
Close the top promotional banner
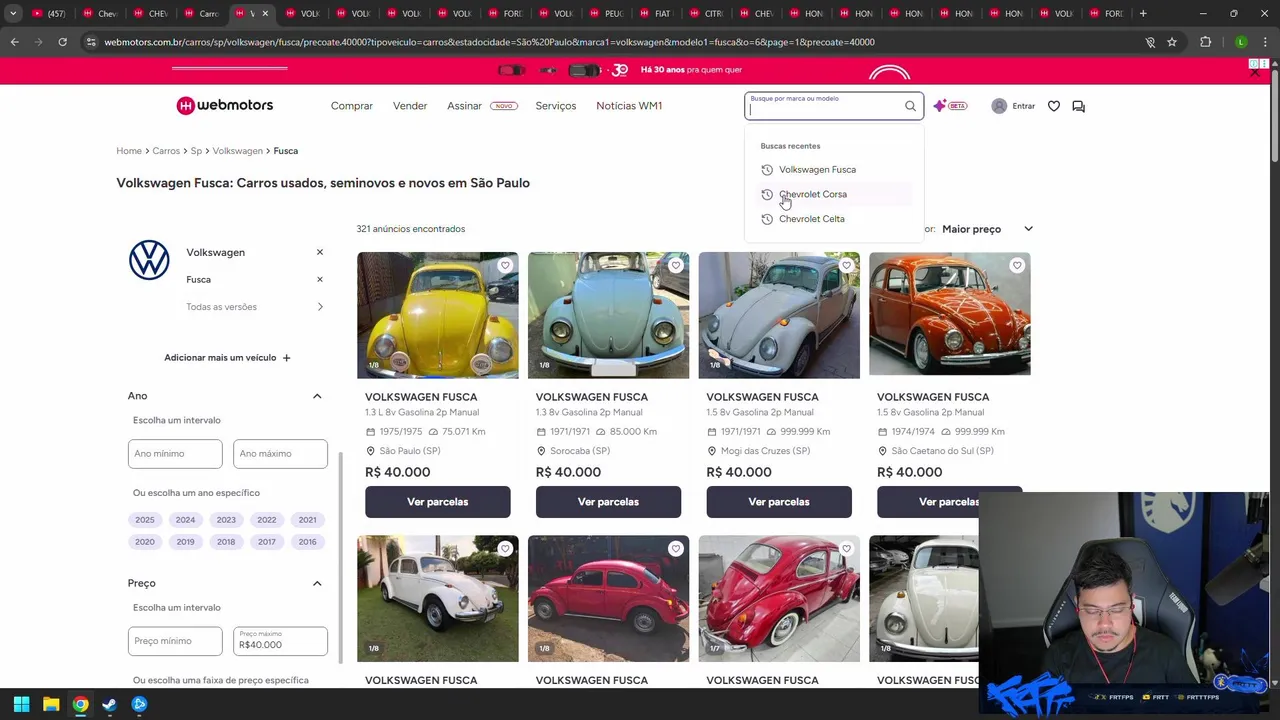point(1255,70)
